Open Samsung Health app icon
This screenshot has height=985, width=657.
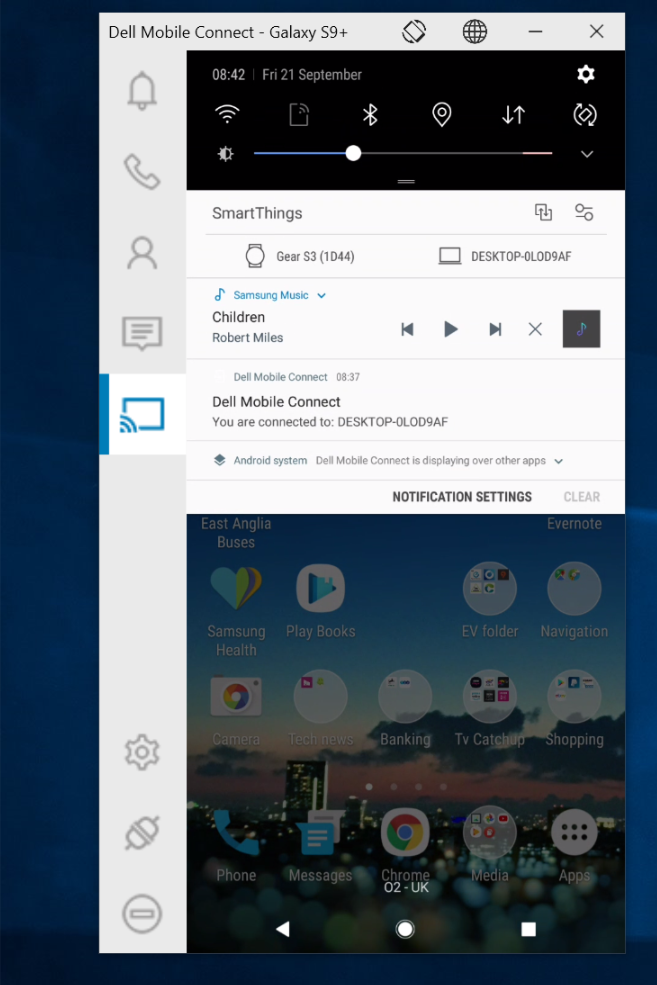tap(236, 589)
